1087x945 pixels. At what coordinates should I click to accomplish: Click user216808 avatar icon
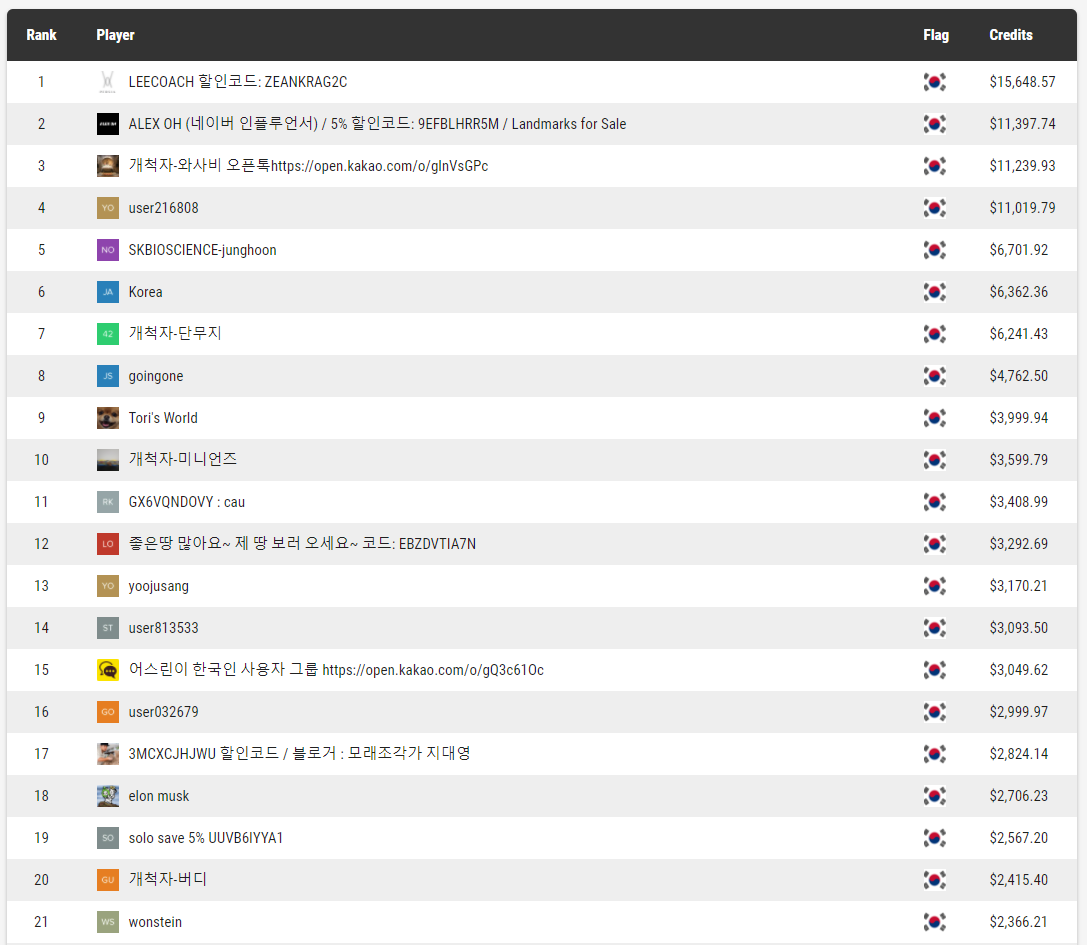tap(107, 208)
